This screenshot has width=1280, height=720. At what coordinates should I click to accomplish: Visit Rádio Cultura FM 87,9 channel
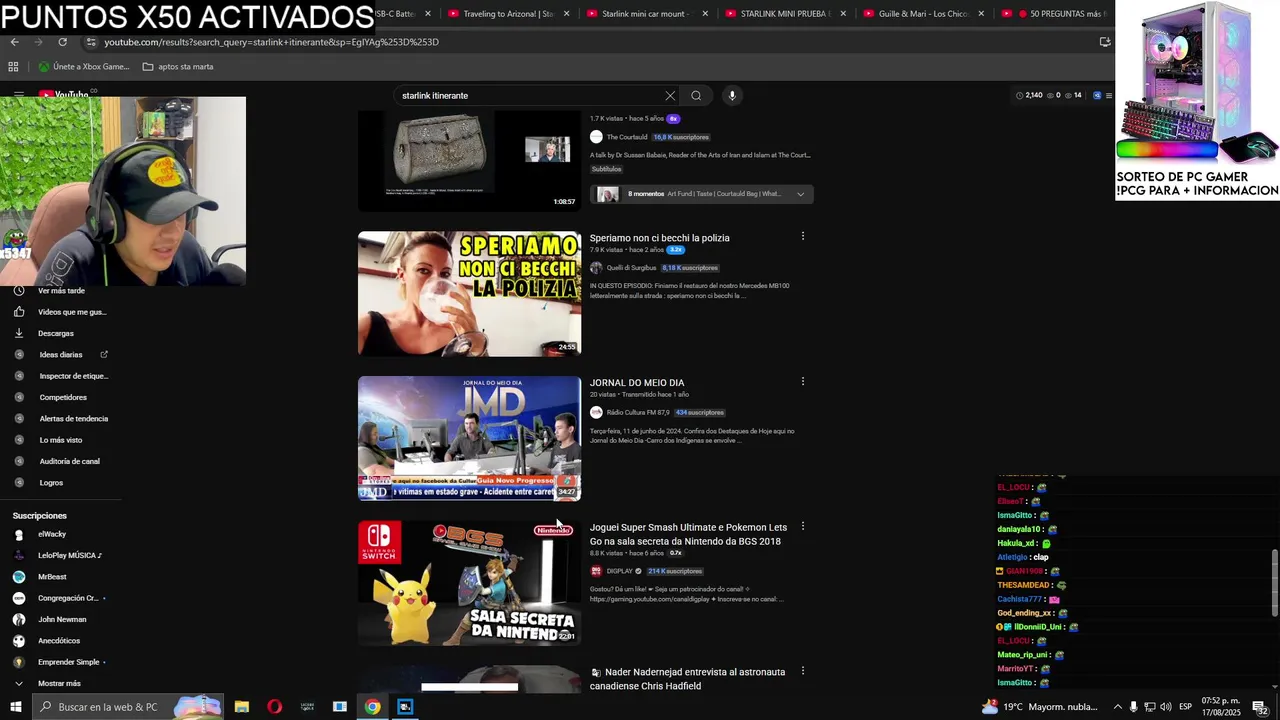point(637,412)
